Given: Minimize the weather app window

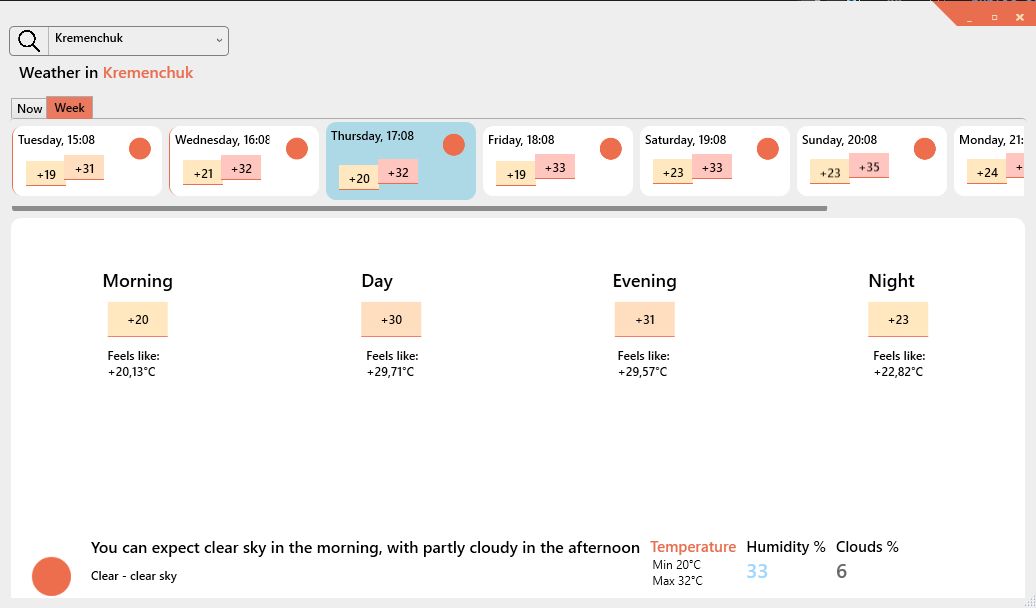Looking at the screenshot, I should [969, 18].
